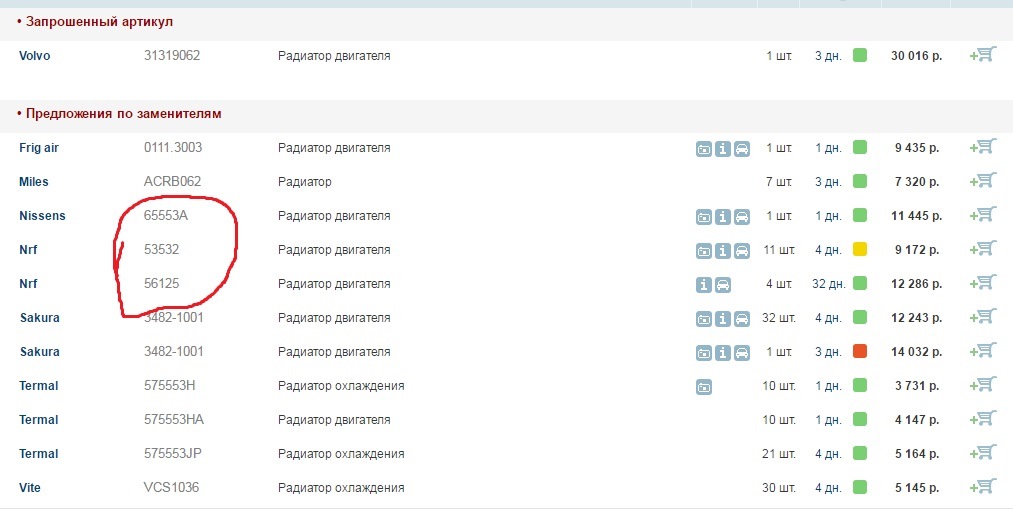Click the red availability indicator for Sakura
The image size is (1013, 522).
point(860,351)
